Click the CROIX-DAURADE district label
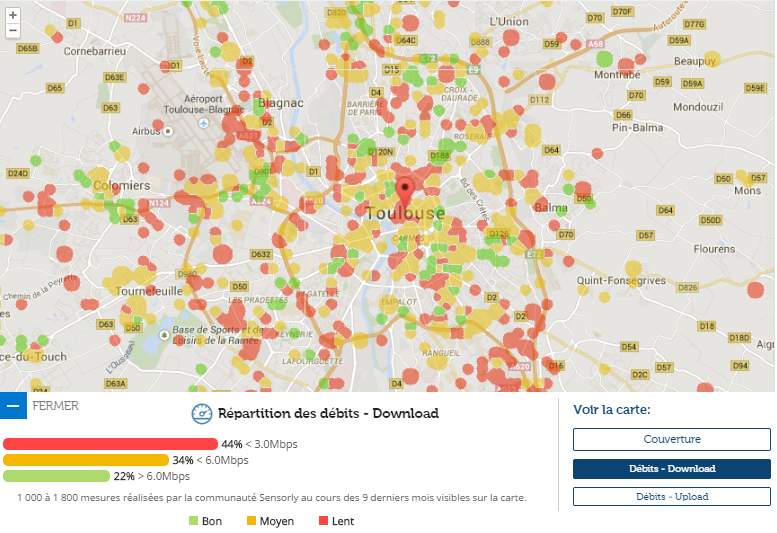The height and width of the screenshot is (533, 777). click(459, 94)
